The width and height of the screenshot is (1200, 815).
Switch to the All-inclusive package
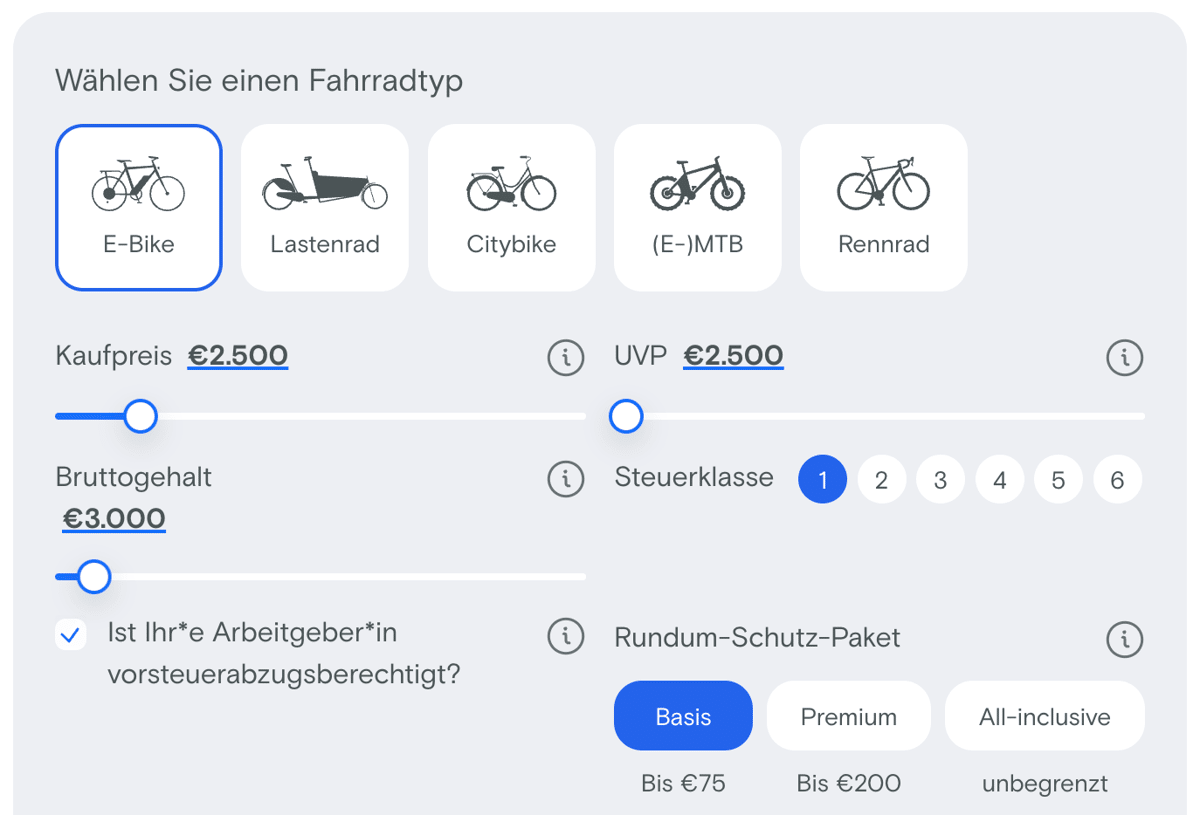(x=1044, y=715)
